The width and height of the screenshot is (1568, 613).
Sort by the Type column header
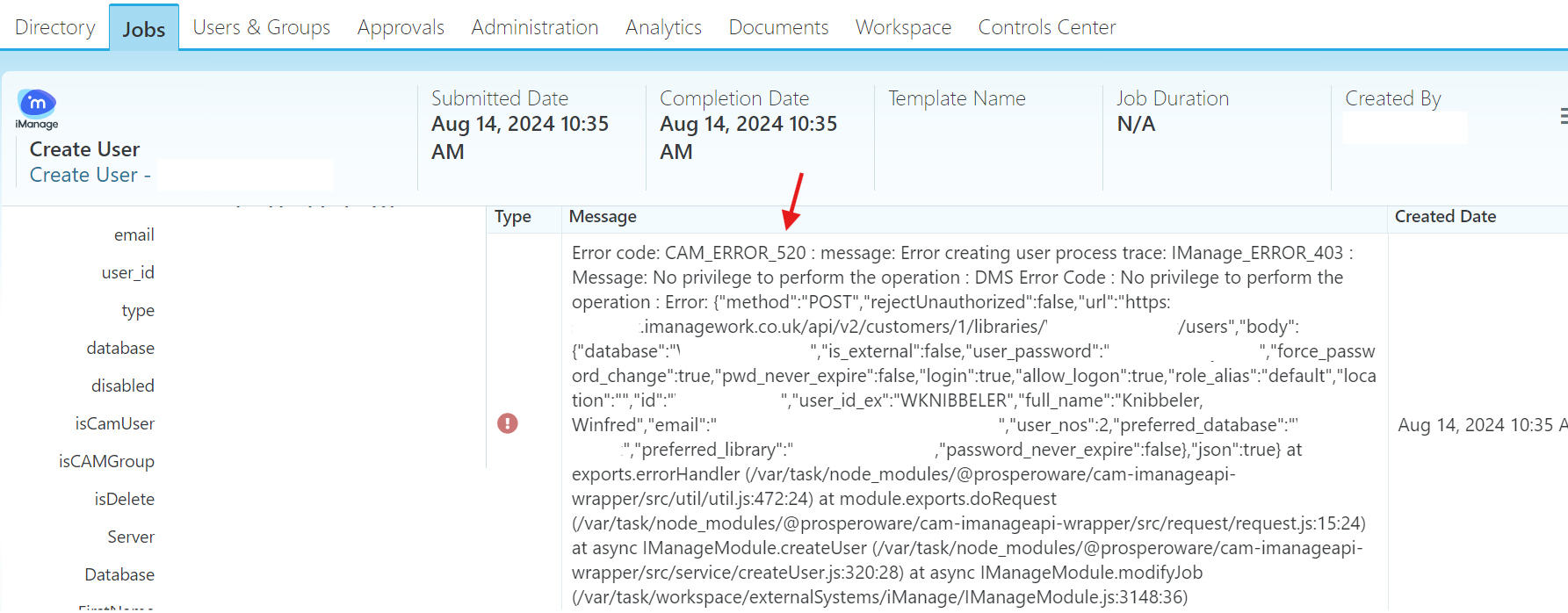[513, 217]
